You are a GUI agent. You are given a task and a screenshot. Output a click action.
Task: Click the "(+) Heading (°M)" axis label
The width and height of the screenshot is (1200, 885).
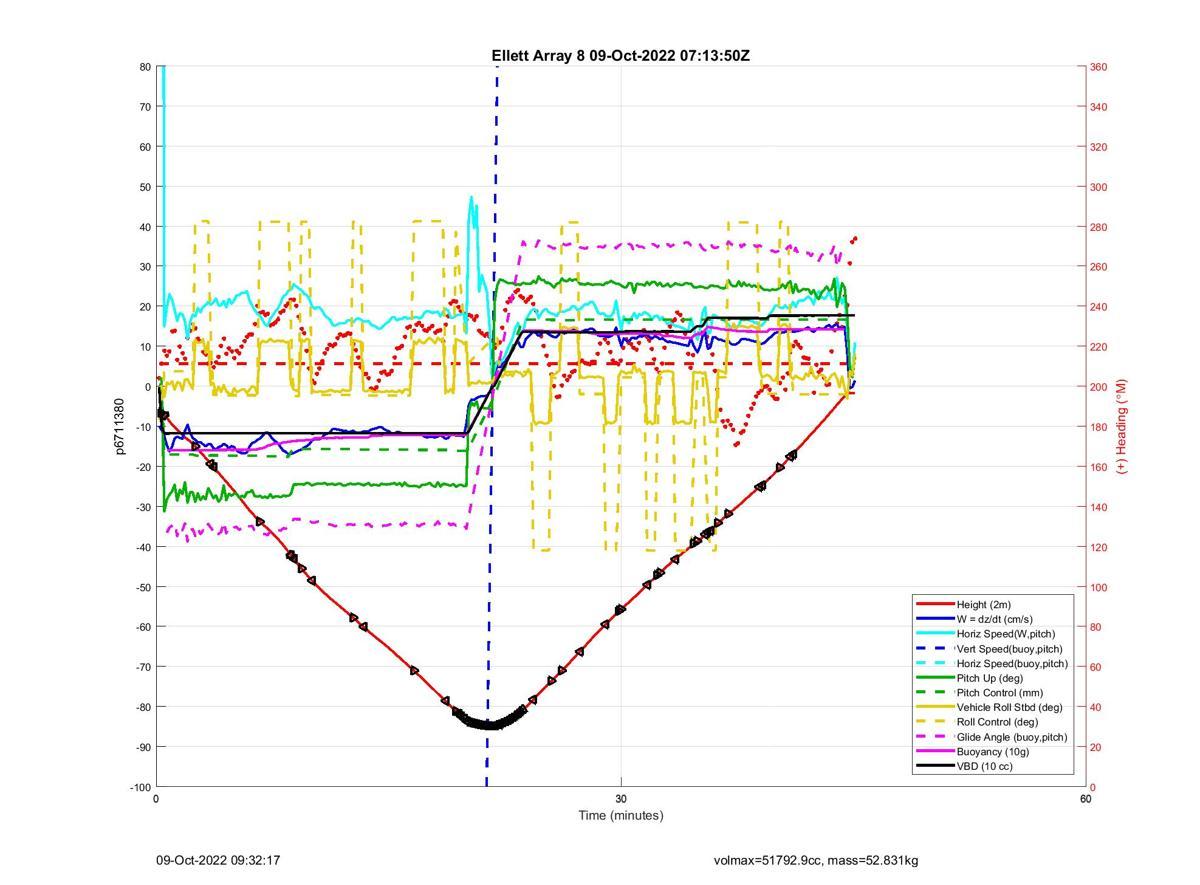pyautogui.click(x=1122, y=426)
